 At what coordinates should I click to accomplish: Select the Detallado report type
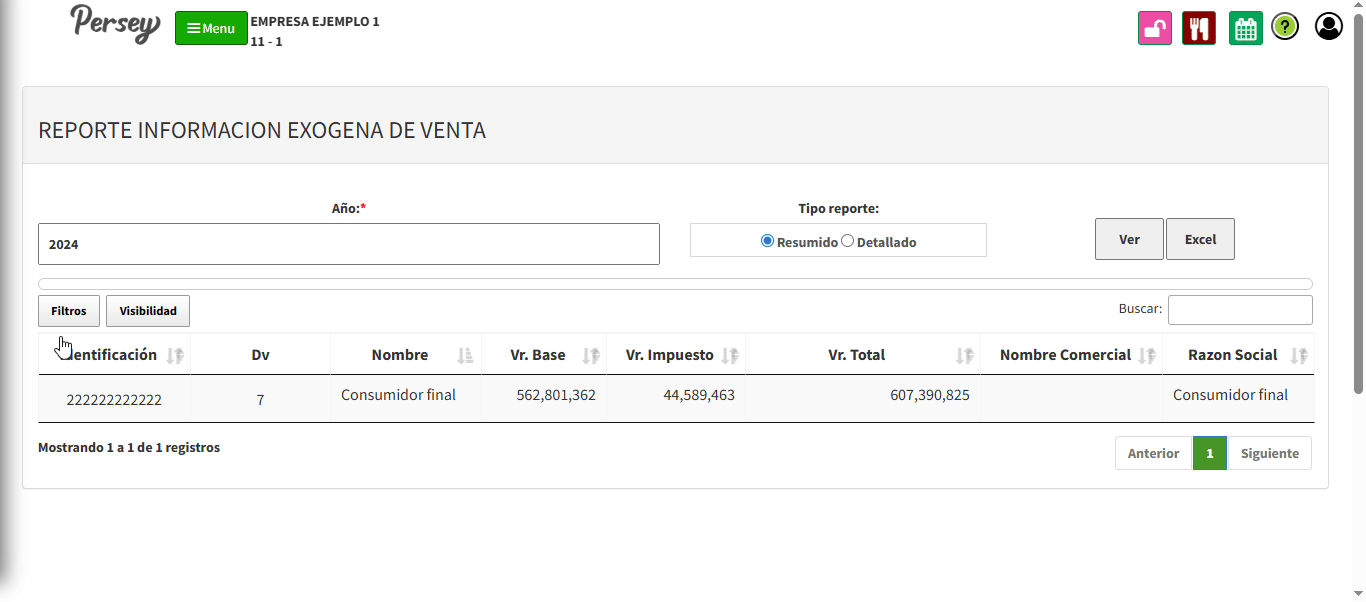click(x=848, y=241)
